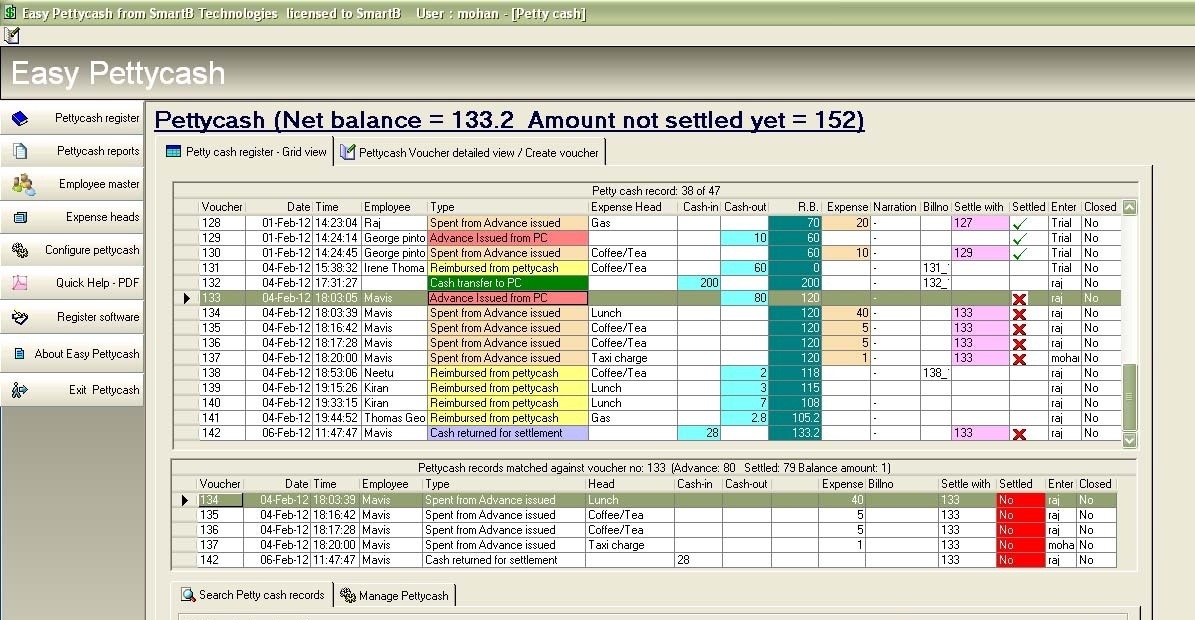Click the voucher icon on detailed view tab
This screenshot has width=1195, height=620.
(x=348, y=152)
